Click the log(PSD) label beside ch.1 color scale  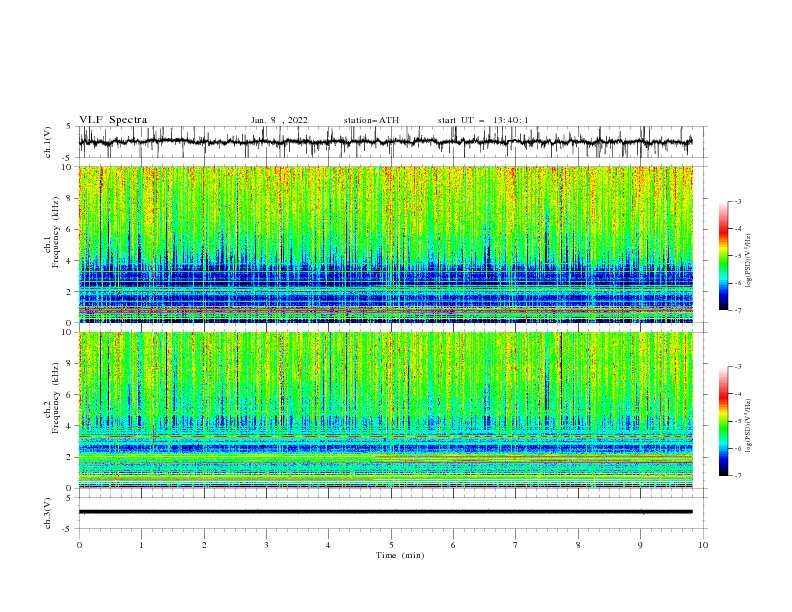[748, 261]
